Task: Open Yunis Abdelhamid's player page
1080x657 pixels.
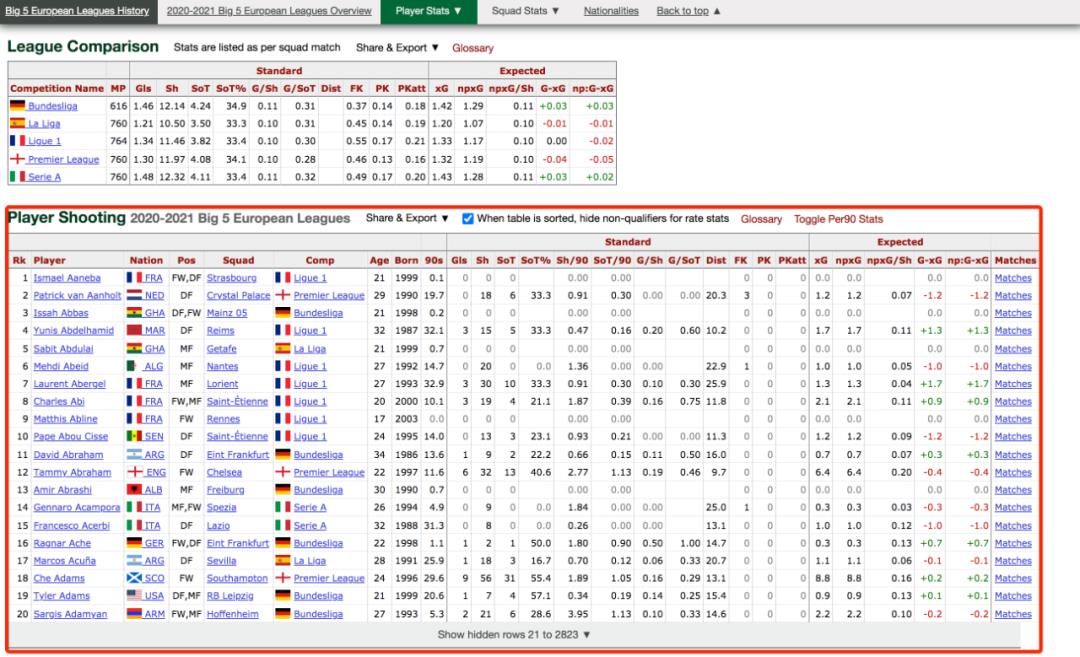Action: click(x=74, y=331)
